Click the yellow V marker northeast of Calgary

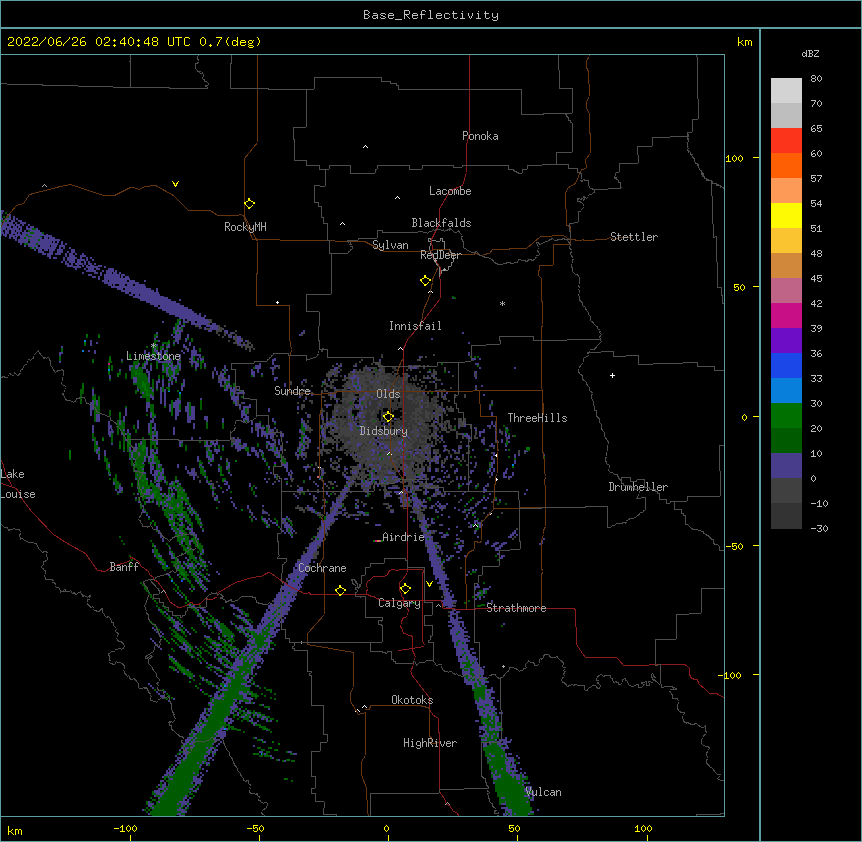click(x=429, y=584)
